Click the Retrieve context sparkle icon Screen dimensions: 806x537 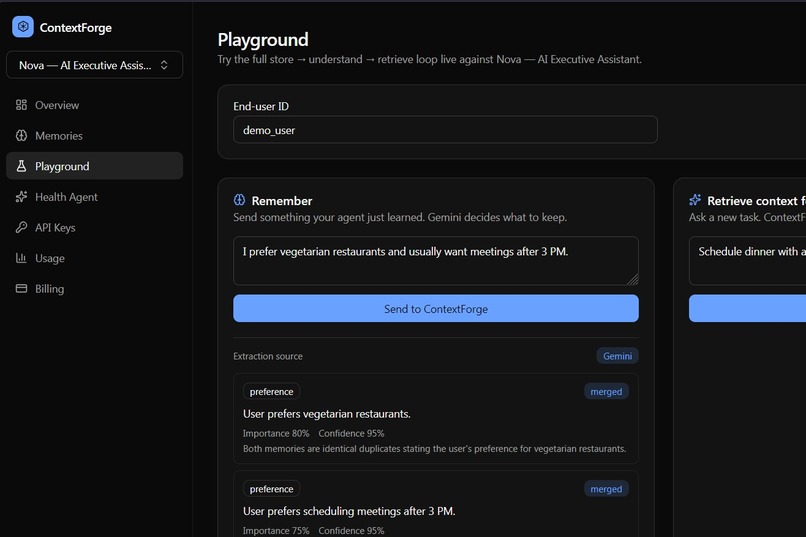695,200
